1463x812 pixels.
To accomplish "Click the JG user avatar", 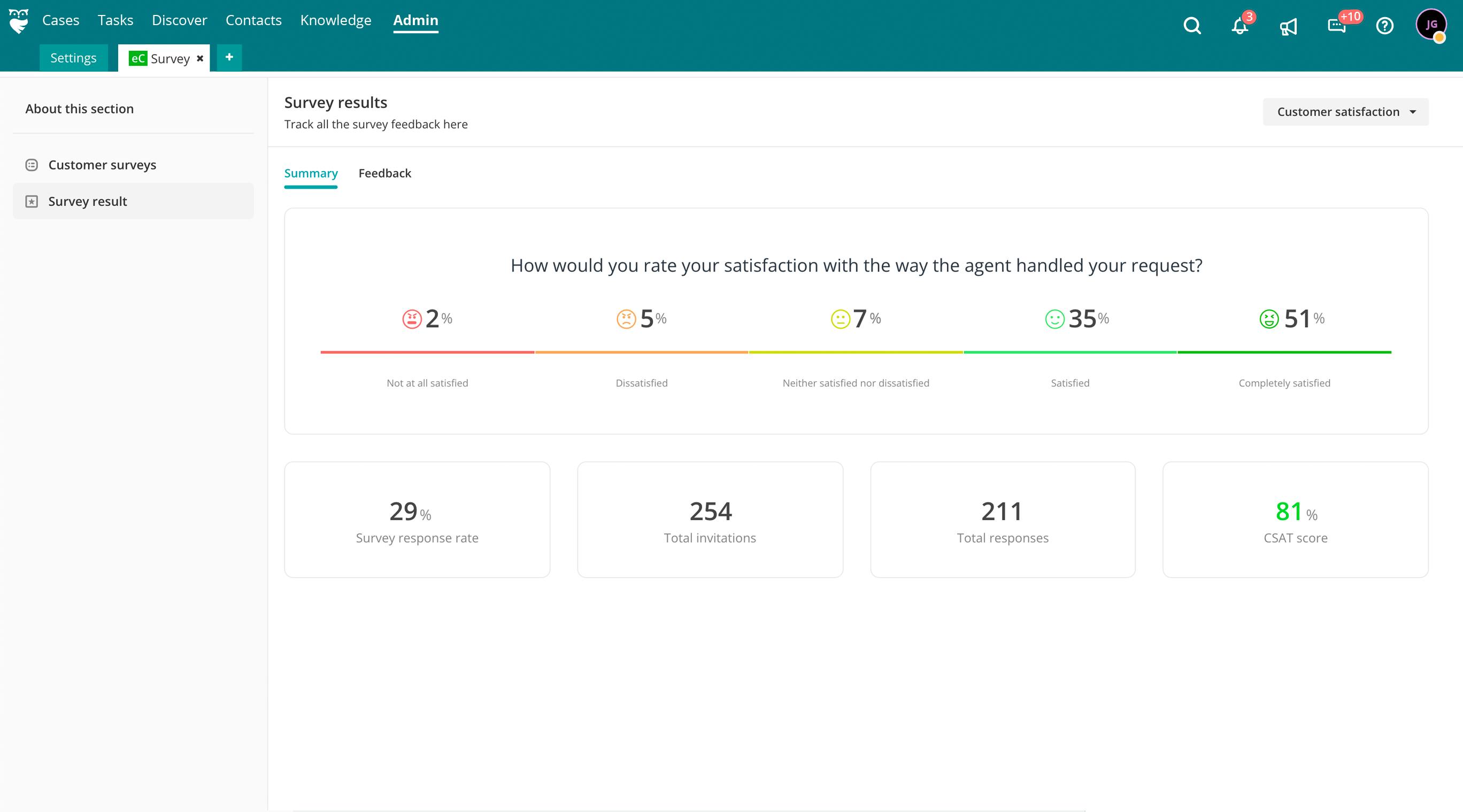I will (x=1430, y=25).
